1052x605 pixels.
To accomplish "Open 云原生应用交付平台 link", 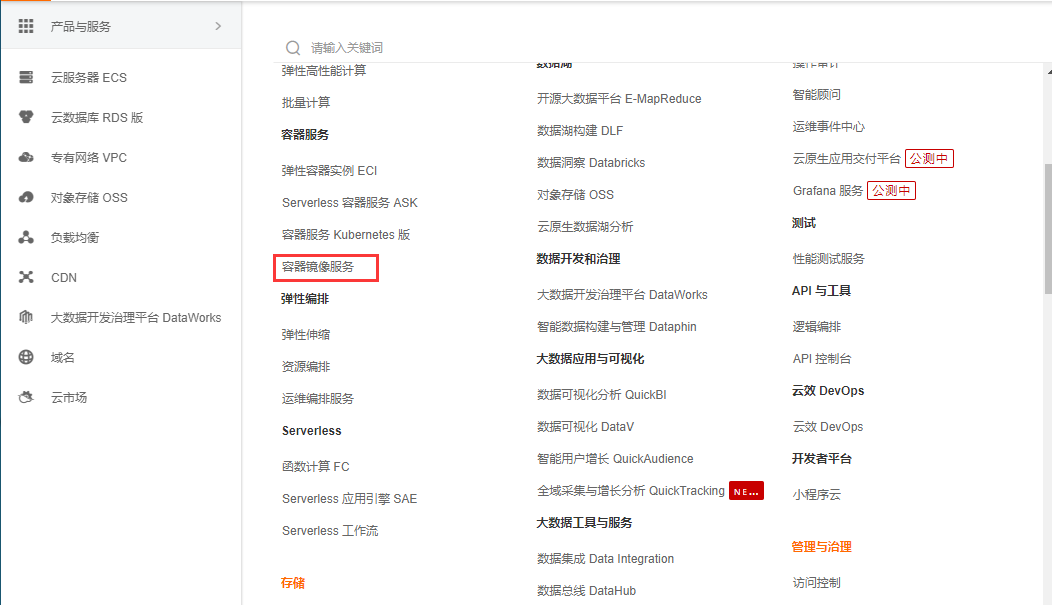I will tap(847, 159).
